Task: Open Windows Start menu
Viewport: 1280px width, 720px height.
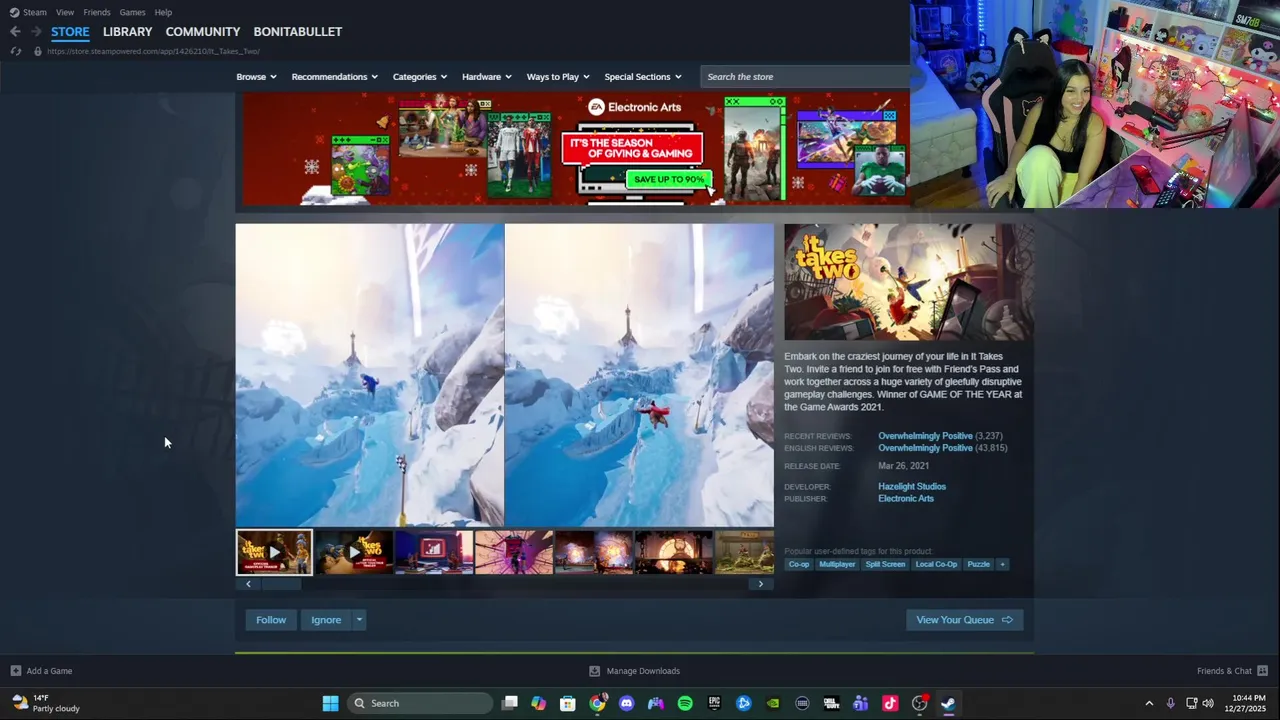Action: 330,703
